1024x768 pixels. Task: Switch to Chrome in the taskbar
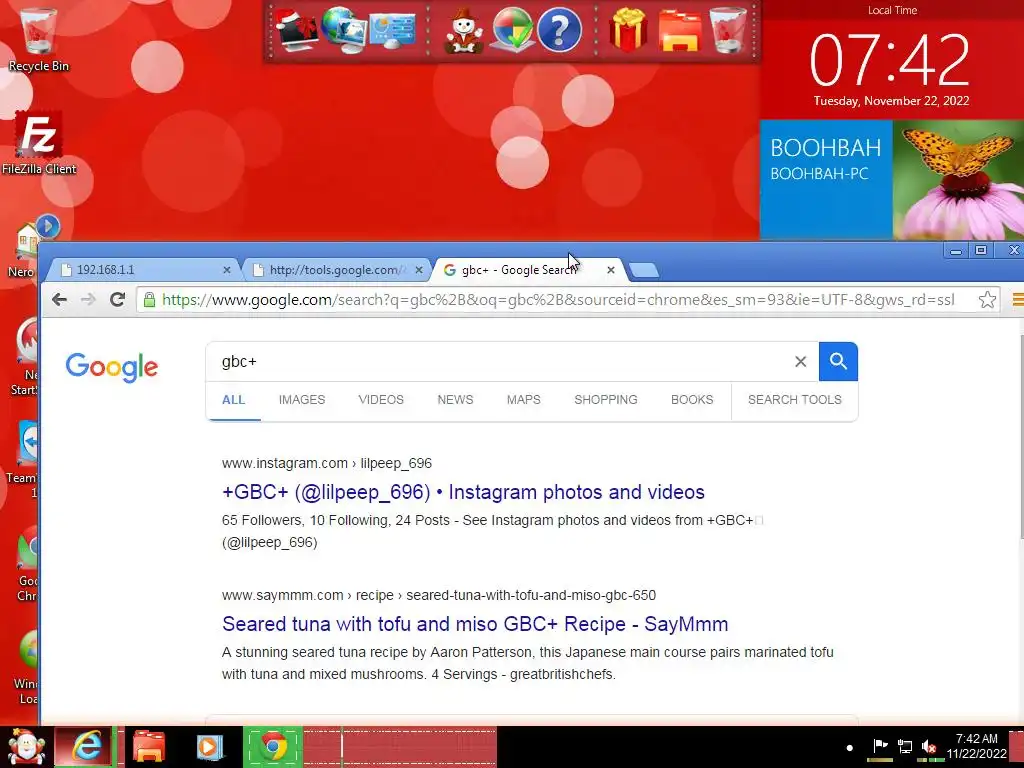tap(274, 746)
